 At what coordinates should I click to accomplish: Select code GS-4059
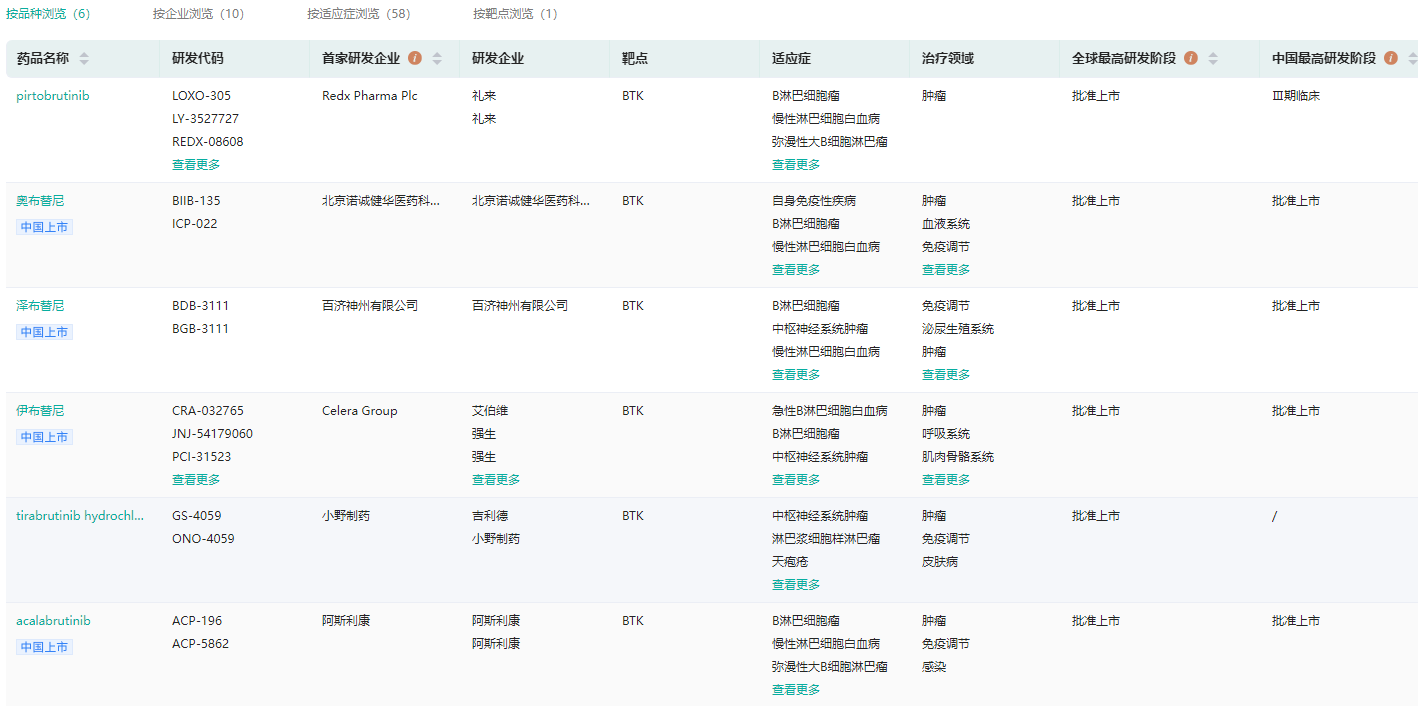197,516
